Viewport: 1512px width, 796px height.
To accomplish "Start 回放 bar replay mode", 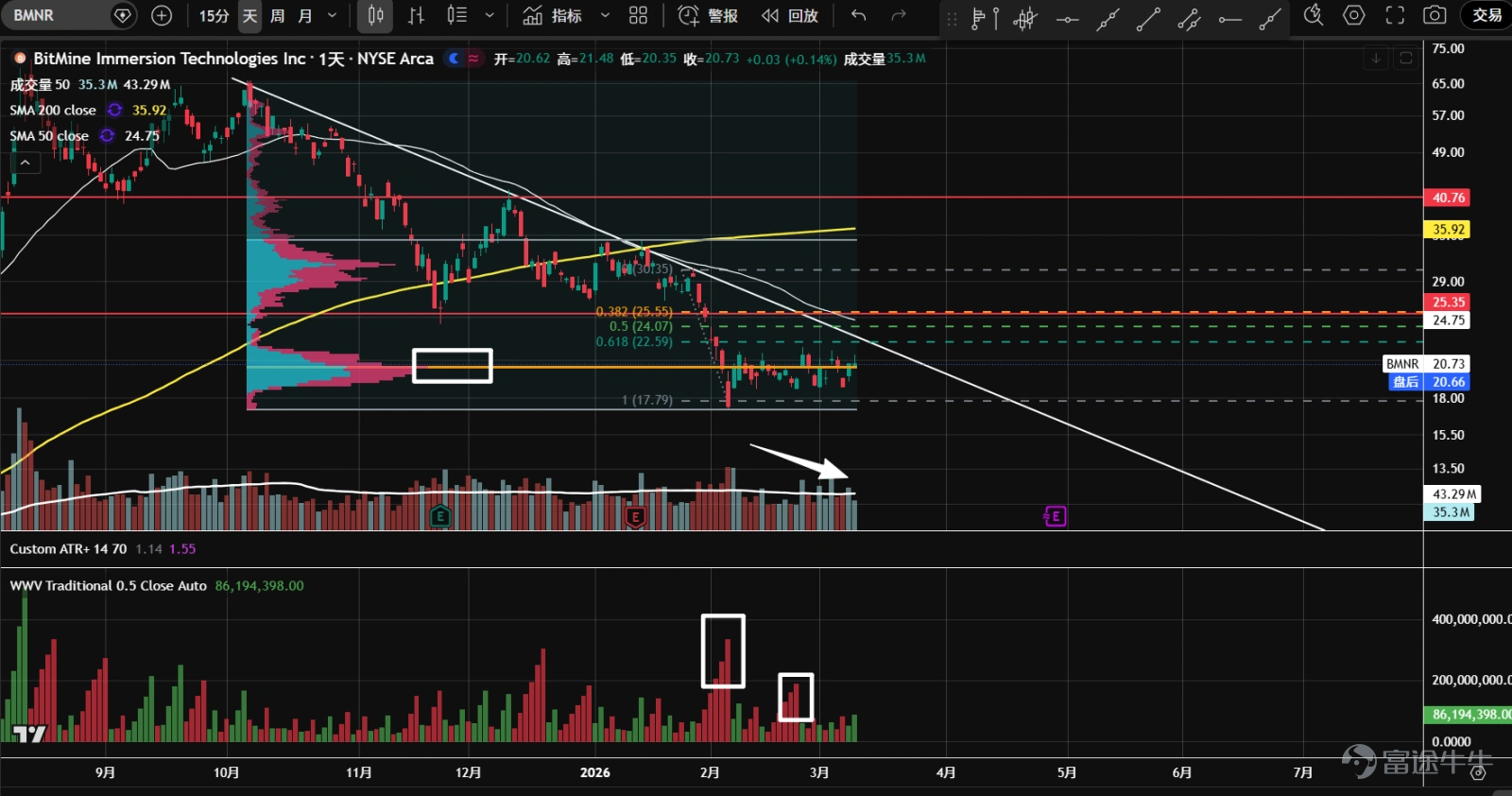I will point(790,15).
